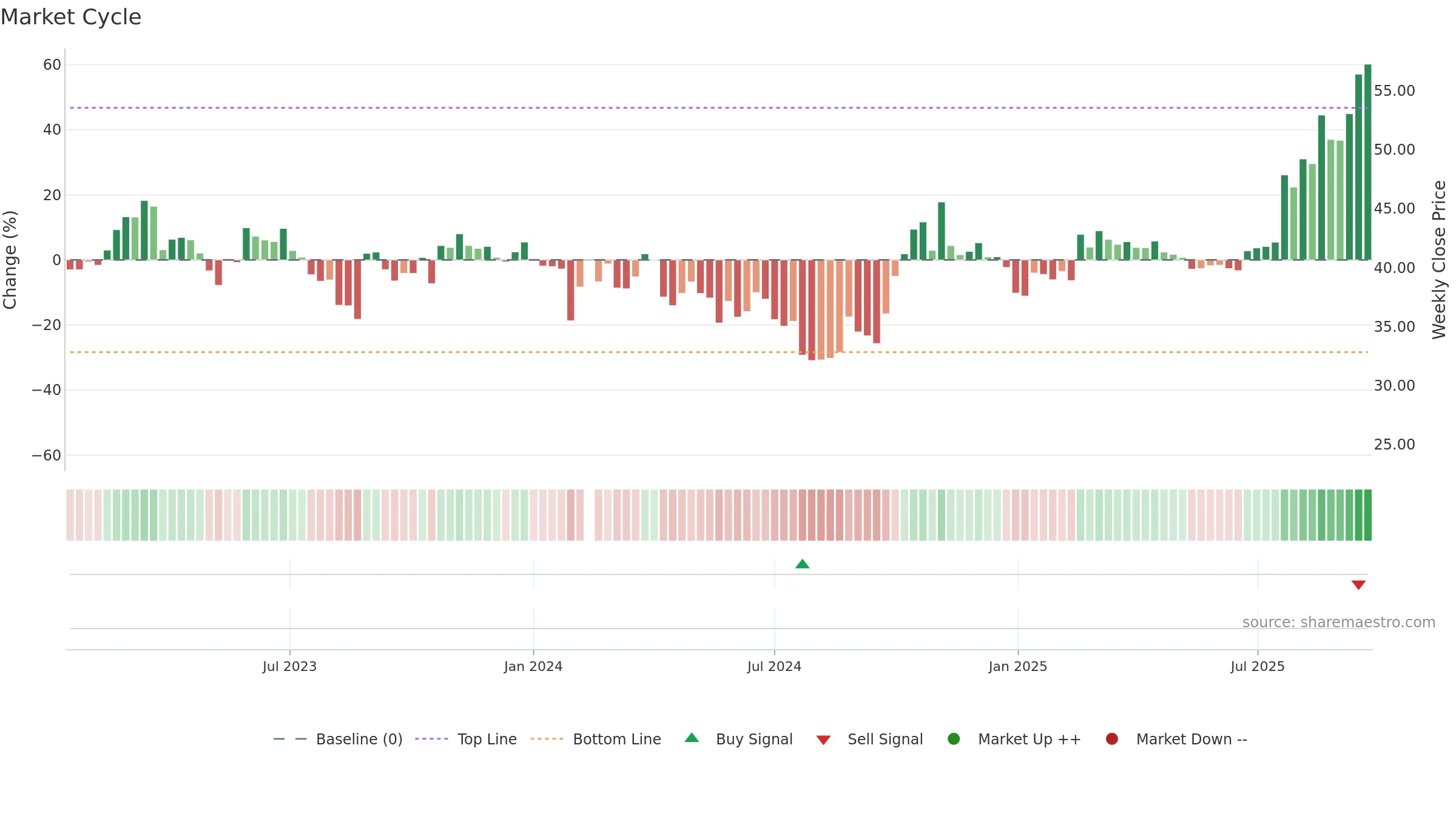Click the 60 left-axis tick label
Screen dimensions: 1456x819
click(x=52, y=65)
